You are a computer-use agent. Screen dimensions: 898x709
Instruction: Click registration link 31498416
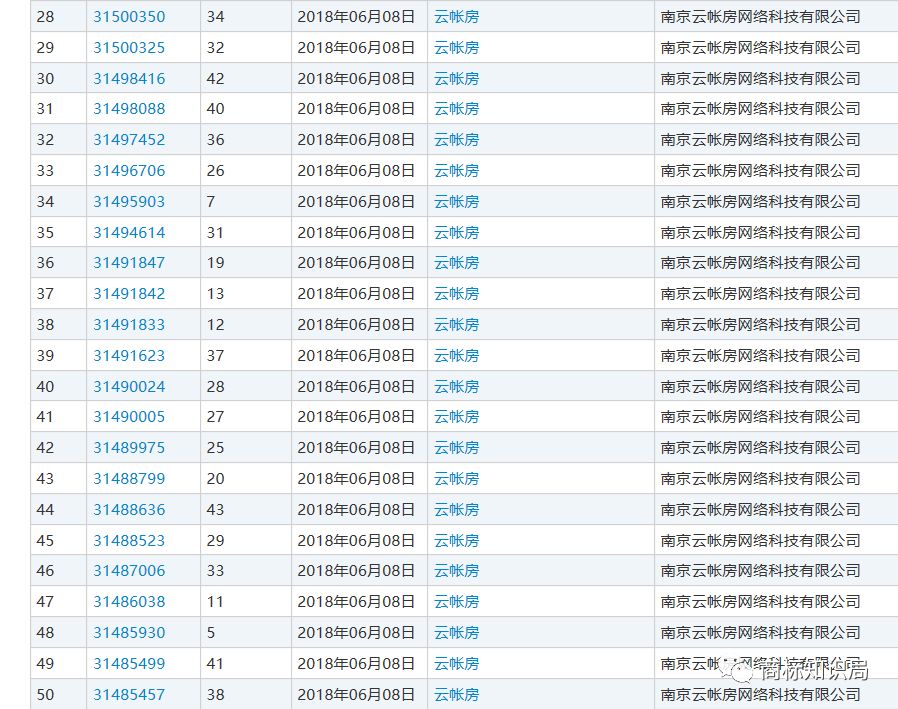(x=129, y=78)
